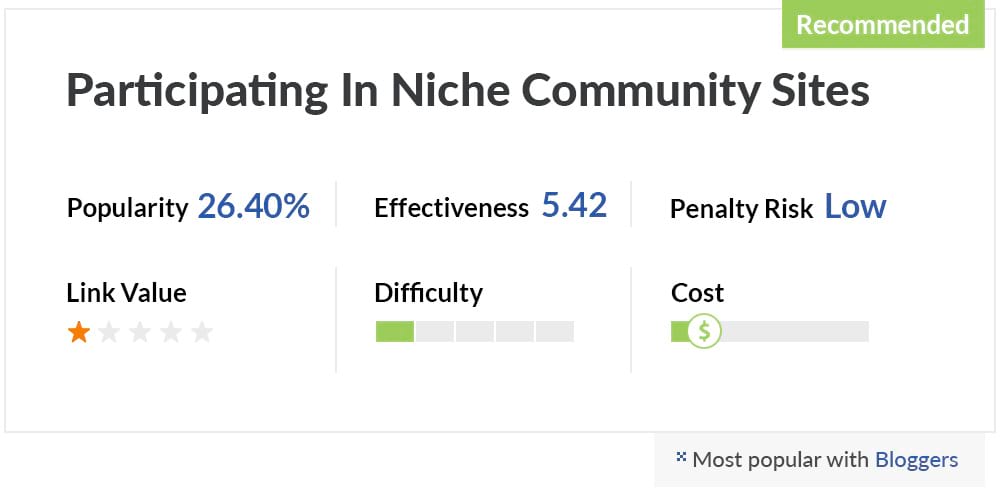Viewport: 1000px width, 500px height.
Task: Click the green dollar sign Cost icon
Action: coord(704,331)
